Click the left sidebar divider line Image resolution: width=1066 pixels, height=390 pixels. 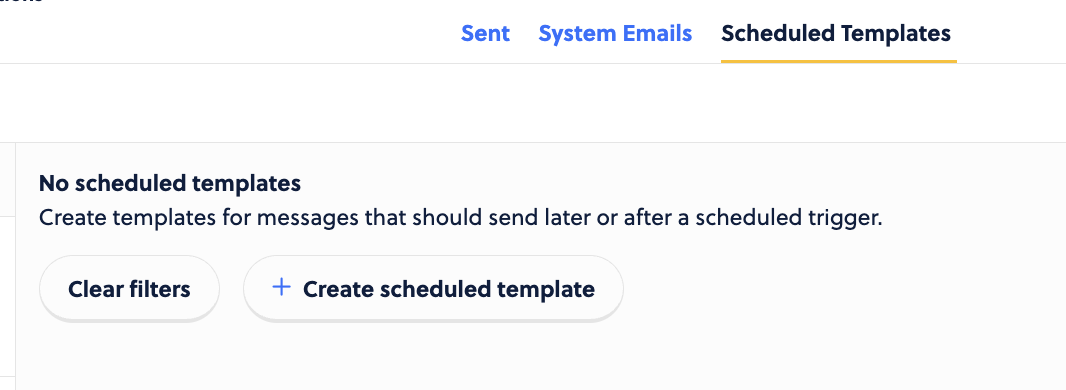(15, 266)
